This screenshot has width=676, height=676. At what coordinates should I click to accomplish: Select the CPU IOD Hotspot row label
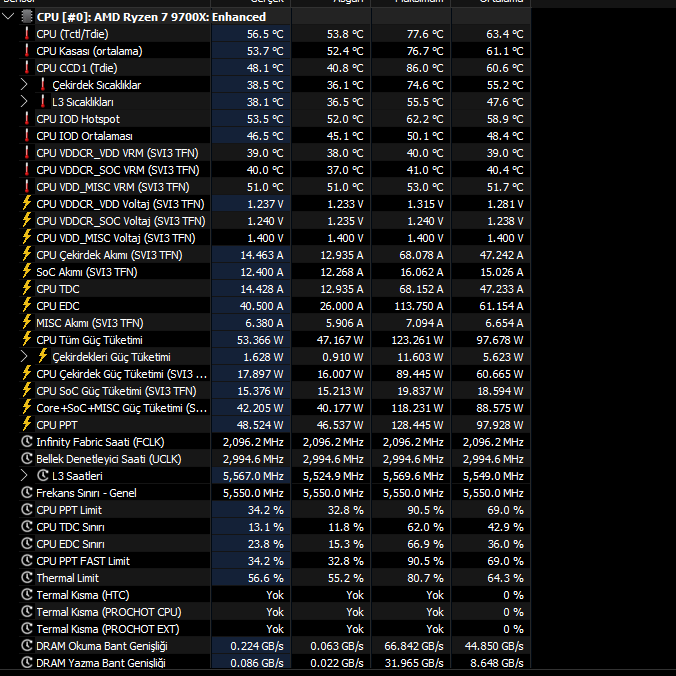coord(78,119)
